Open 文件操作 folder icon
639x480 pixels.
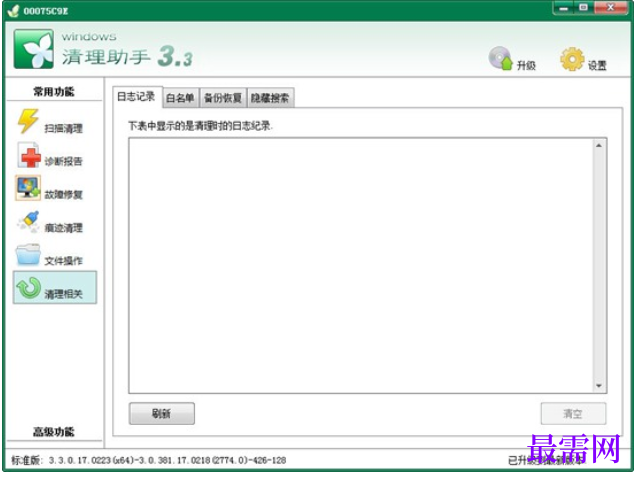click(28, 255)
